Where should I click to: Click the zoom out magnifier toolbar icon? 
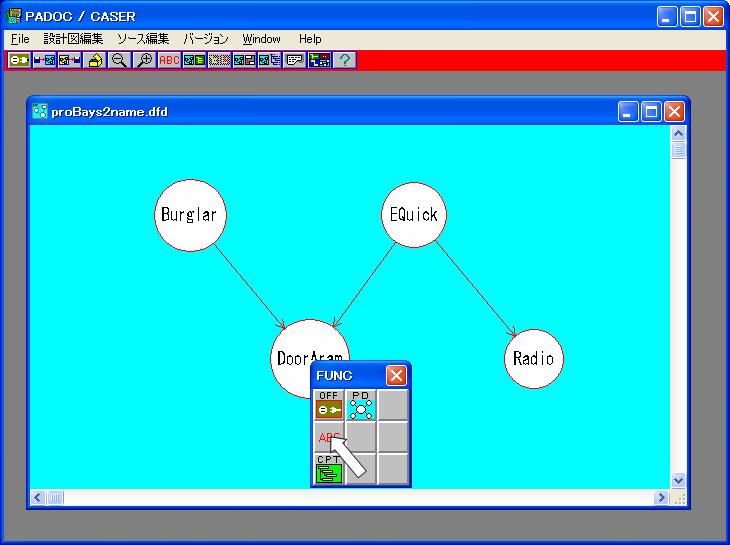coord(119,60)
